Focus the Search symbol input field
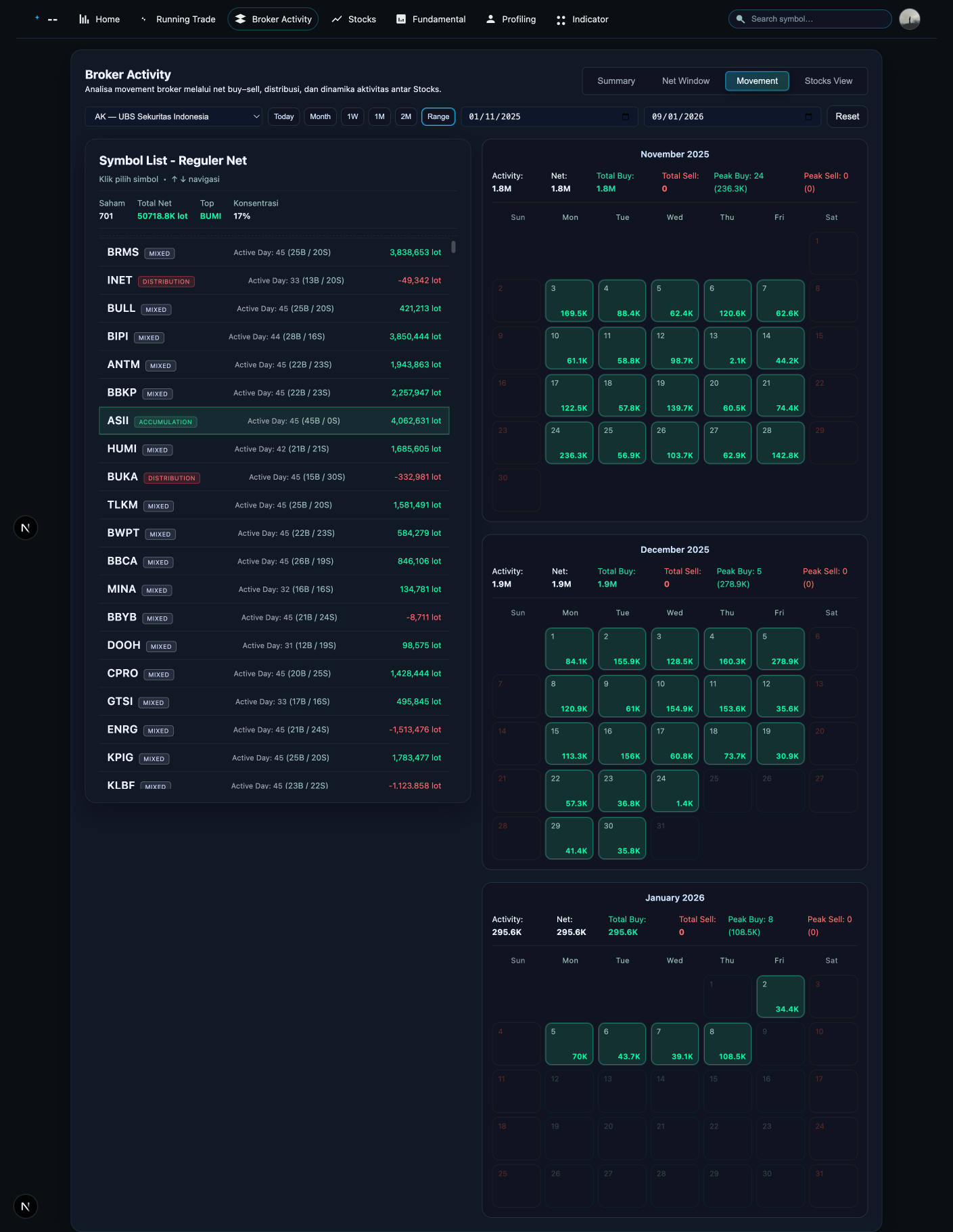Image resolution: width=953 pixels, height=1232 pixels. 815,19
